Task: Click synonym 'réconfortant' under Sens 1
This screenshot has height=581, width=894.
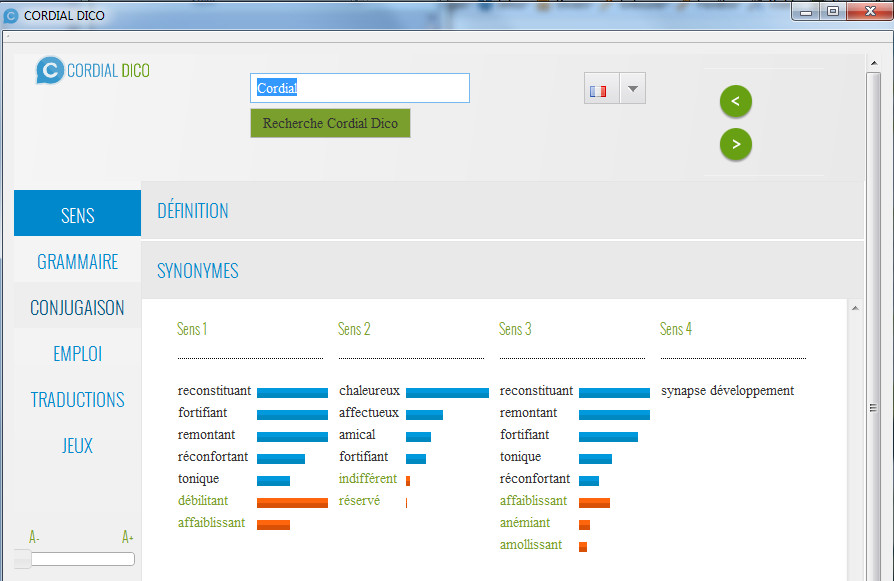Action: pos(213,457)
